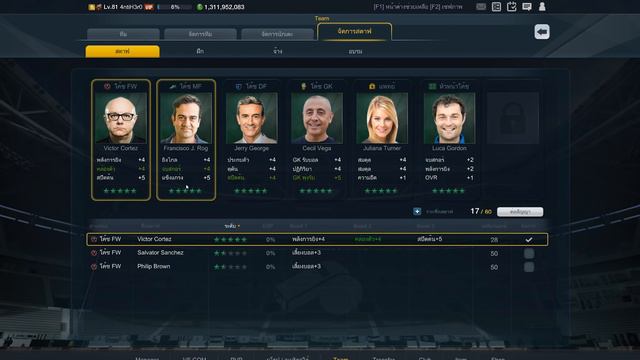Click the level badge icon at top left
This screenshot has height=360, width=640.
91,7
